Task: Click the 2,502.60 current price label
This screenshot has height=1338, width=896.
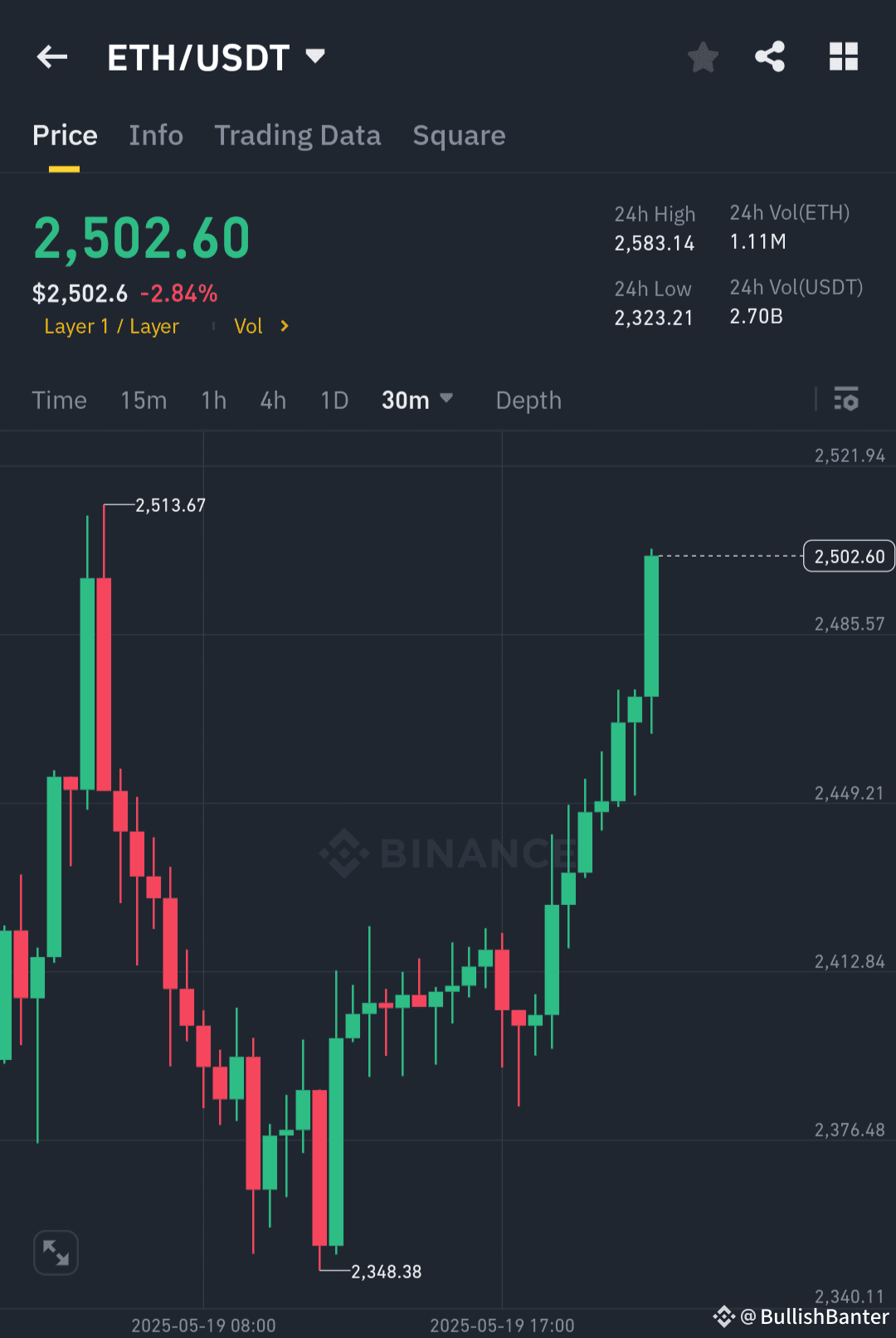Action: 847,556
